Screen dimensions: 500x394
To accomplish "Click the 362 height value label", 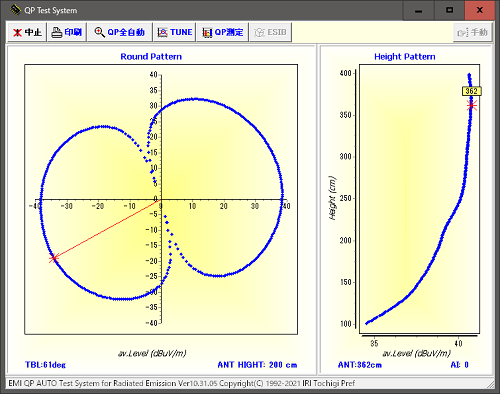I will tap(472, 91).
